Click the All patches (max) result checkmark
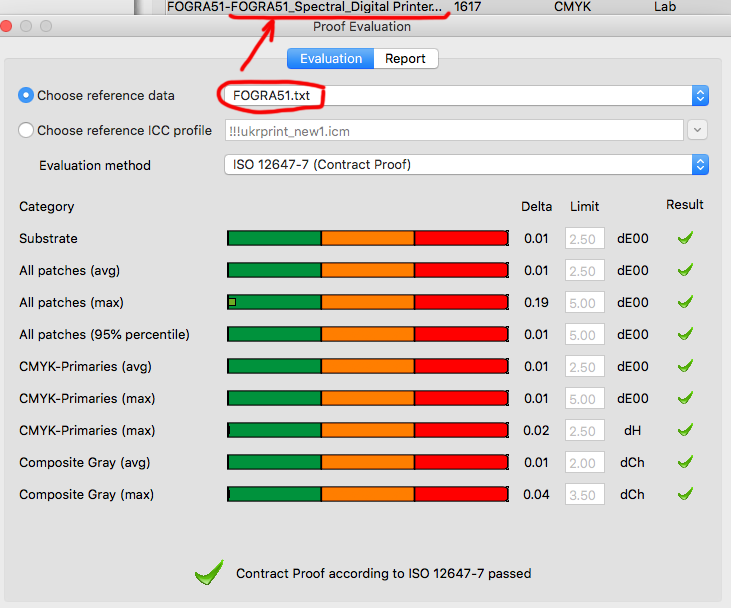This screenshot has height=608, width=731. 685,302
